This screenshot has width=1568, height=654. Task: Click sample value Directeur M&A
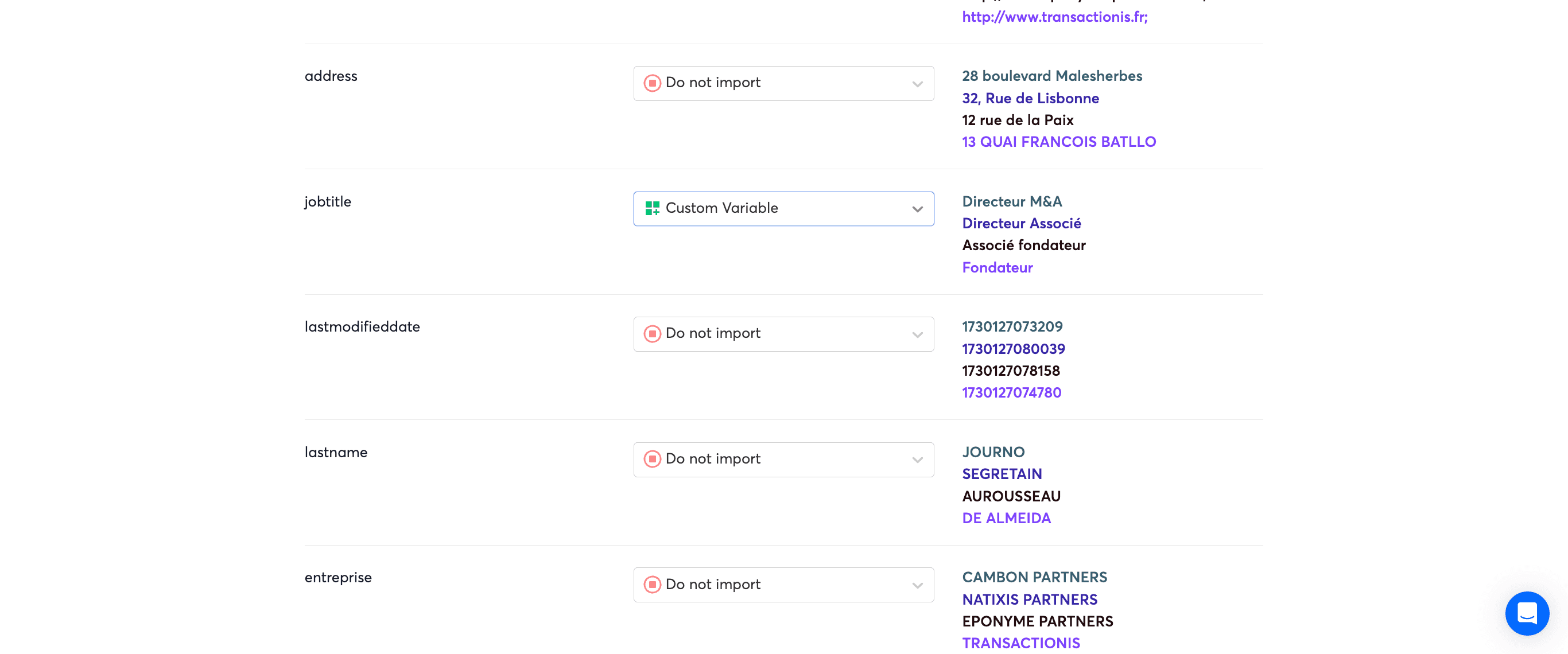coord(1012,201)
